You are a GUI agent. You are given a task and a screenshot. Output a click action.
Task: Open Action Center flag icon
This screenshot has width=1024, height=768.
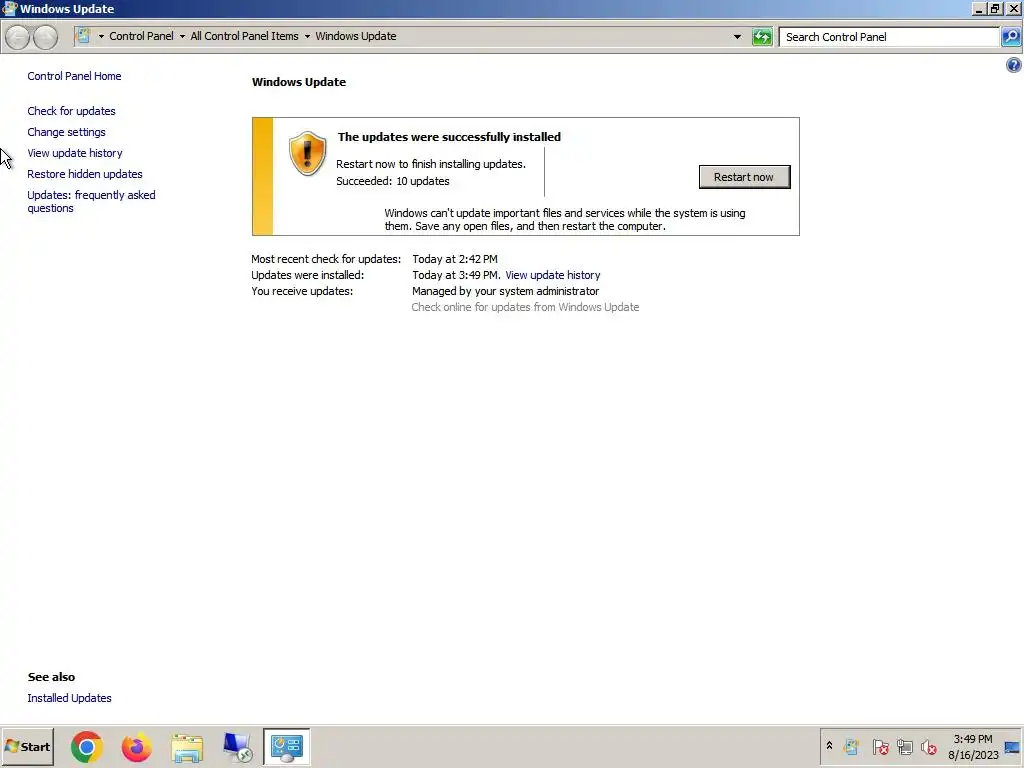click(880, 746)
